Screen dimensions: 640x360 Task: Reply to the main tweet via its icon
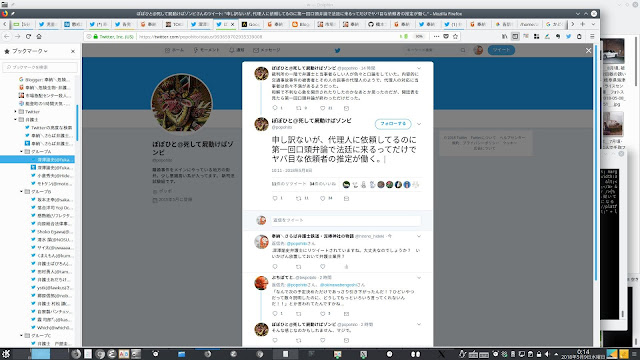(x=275, y=198)
